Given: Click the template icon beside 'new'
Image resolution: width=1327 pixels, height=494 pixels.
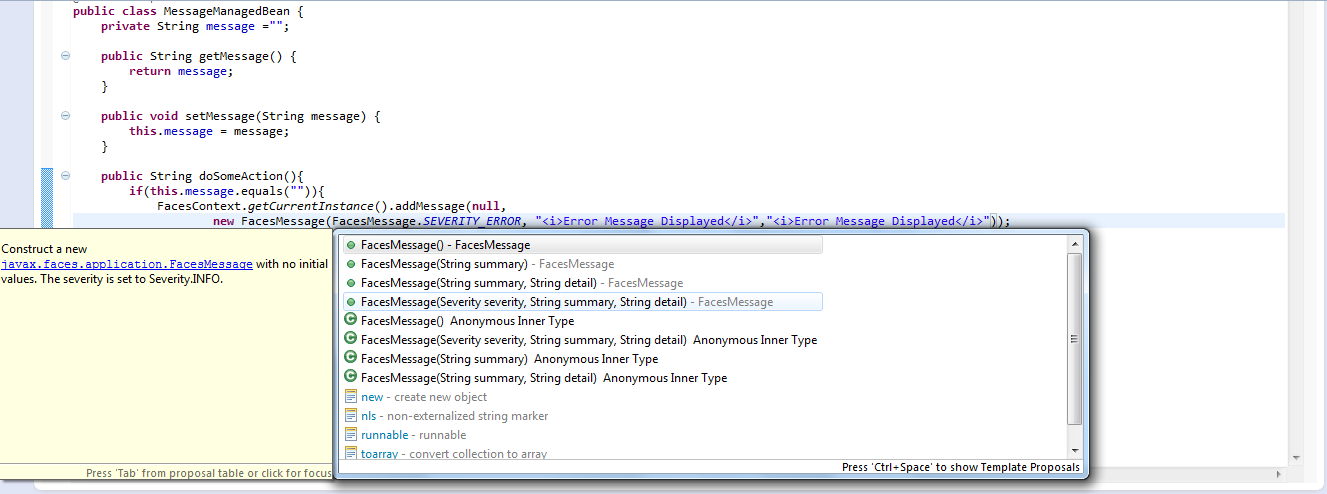Looking at the screenshot, I should tap(350, 397).
